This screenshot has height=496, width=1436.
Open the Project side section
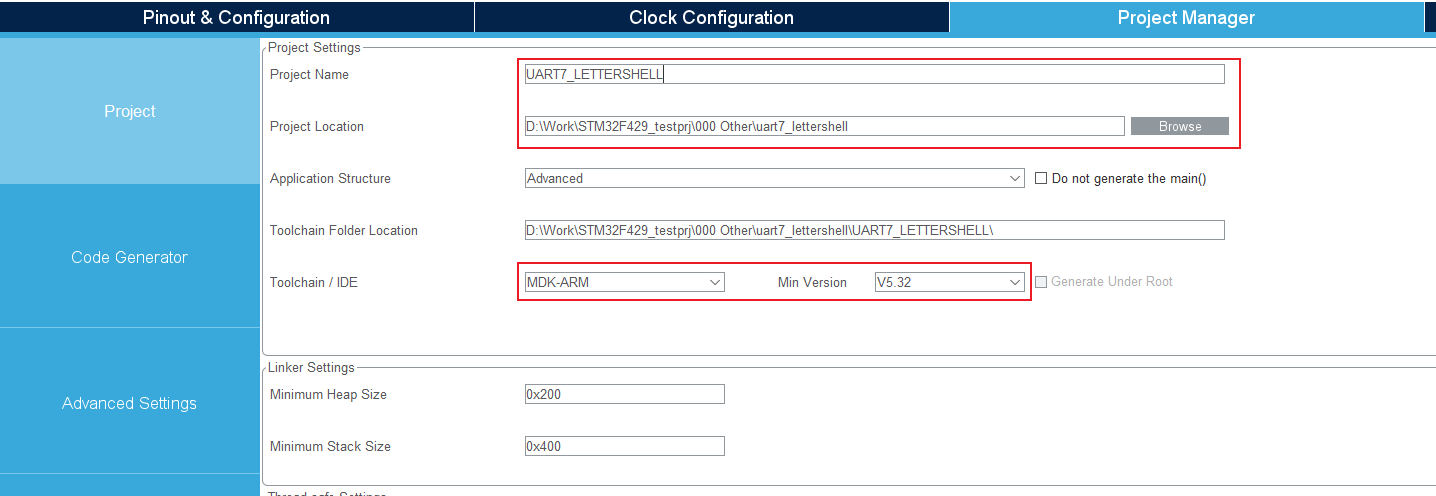[130, 111]
